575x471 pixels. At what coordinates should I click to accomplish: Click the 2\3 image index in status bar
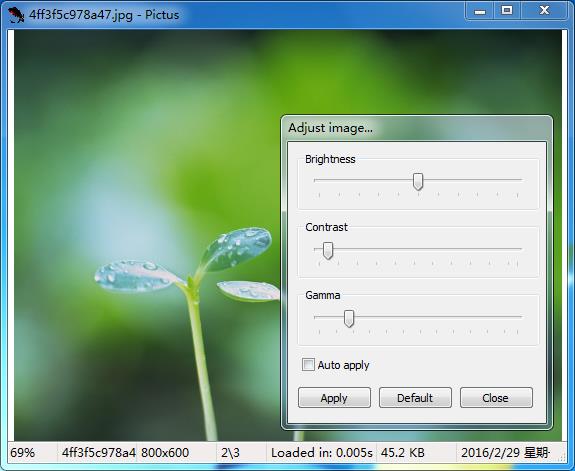[x=230, y=453]
